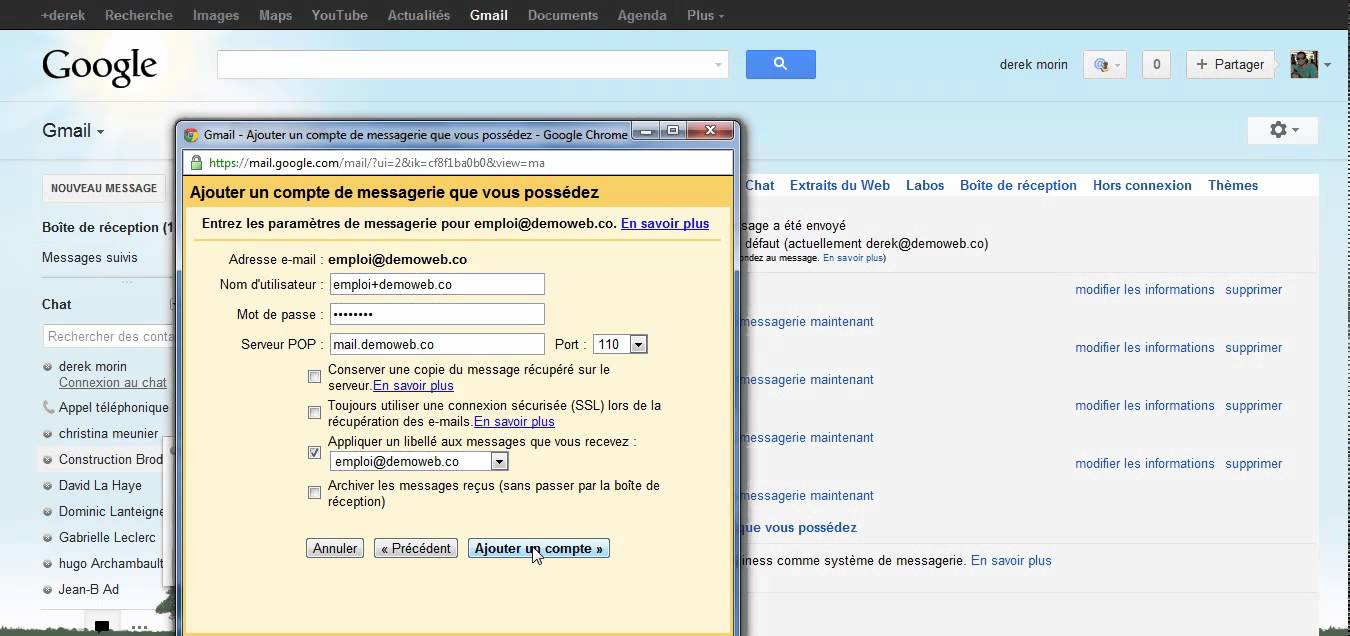Viewport: 1350px width, 636px height.
Task: Click the Connexion au chat link
Action: click(113, 382)
